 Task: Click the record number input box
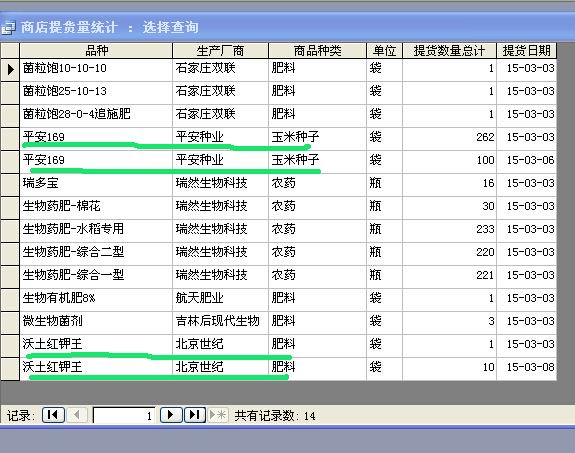(124, 416)
